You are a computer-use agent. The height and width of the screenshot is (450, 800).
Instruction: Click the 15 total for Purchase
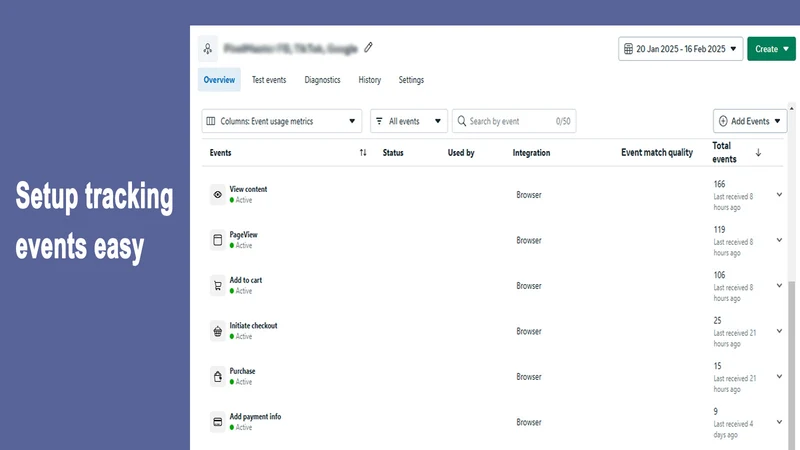(717, 366)
